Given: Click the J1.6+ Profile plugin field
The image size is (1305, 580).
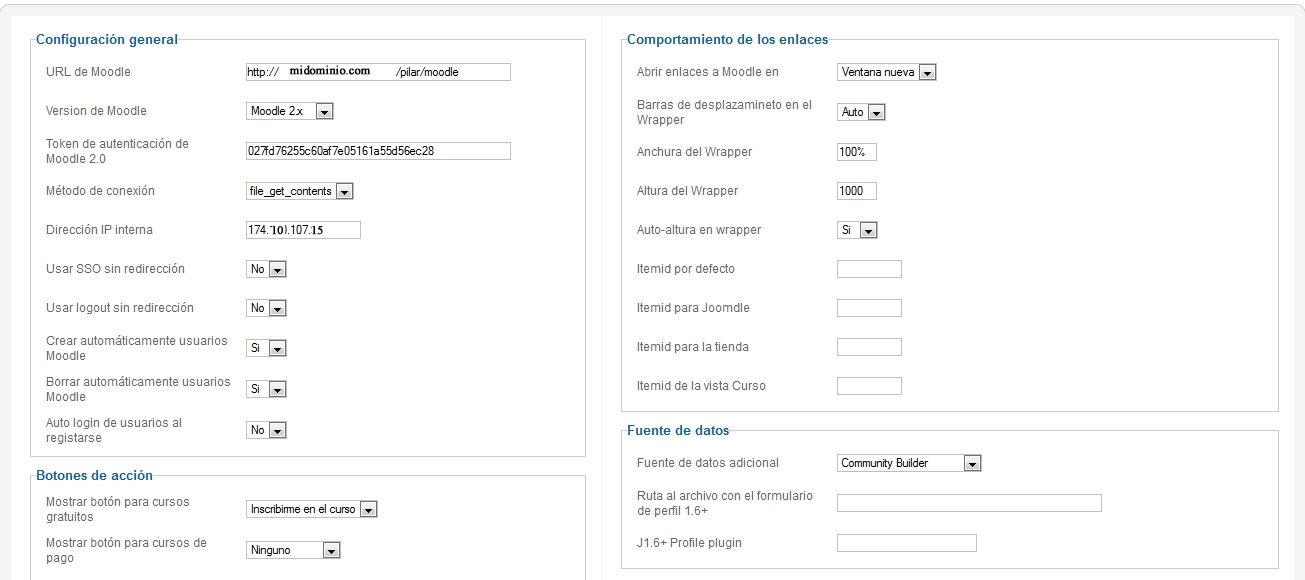Looking at the screenshot, I should coord(906,543).
